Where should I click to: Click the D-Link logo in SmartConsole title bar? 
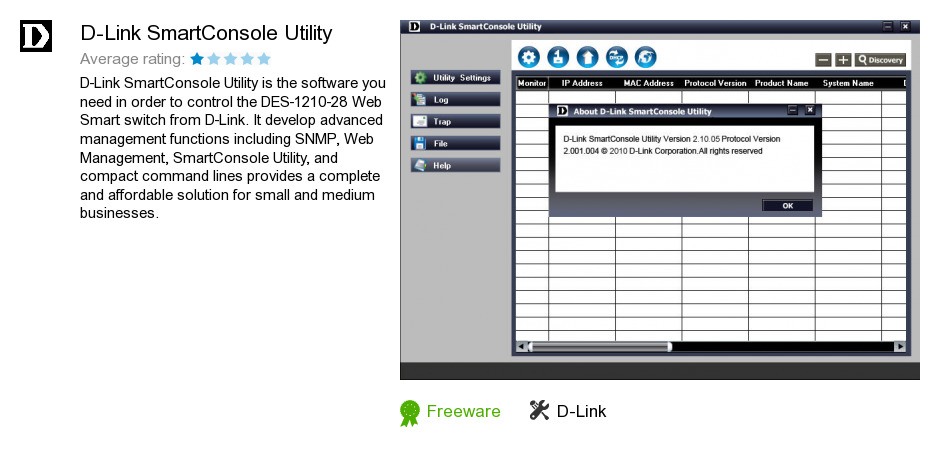tap(414, 26)
